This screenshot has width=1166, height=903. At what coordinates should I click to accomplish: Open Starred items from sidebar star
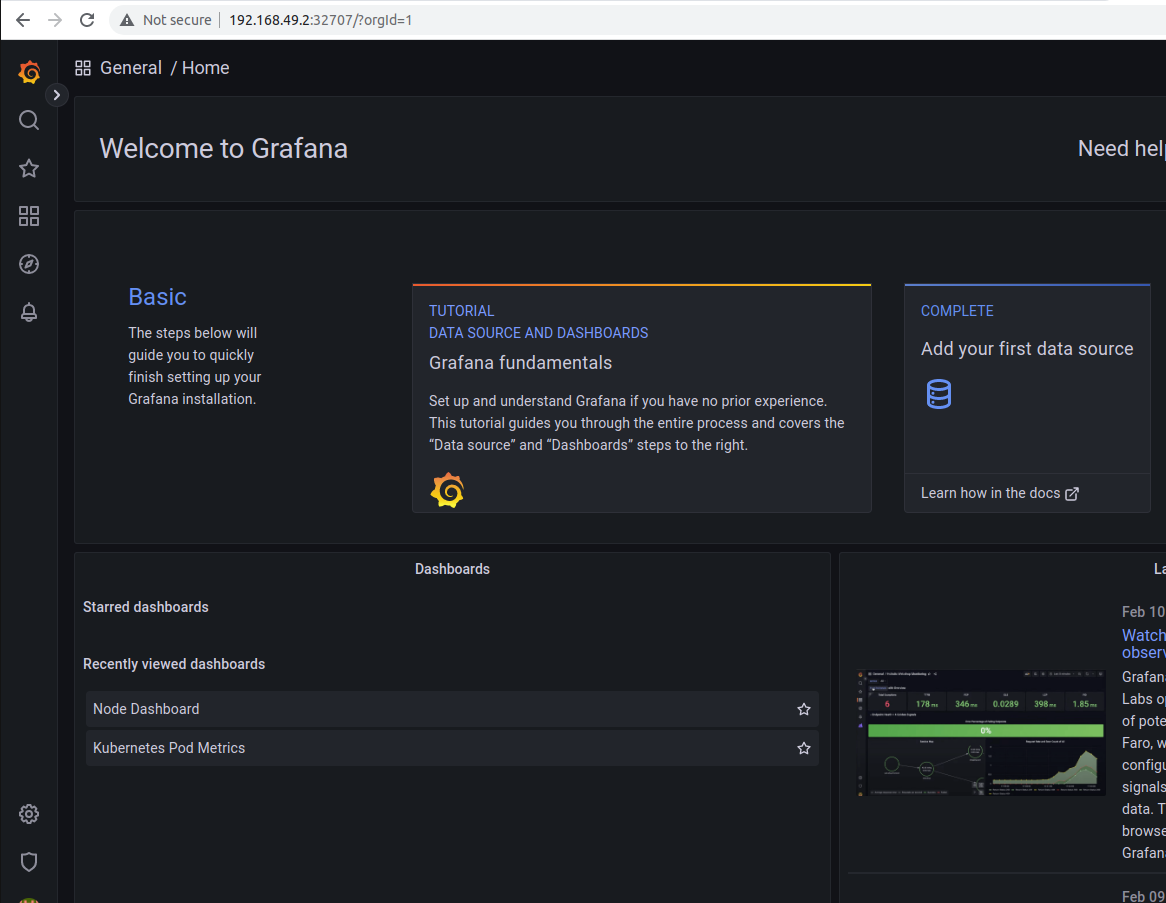pos(29,168)
